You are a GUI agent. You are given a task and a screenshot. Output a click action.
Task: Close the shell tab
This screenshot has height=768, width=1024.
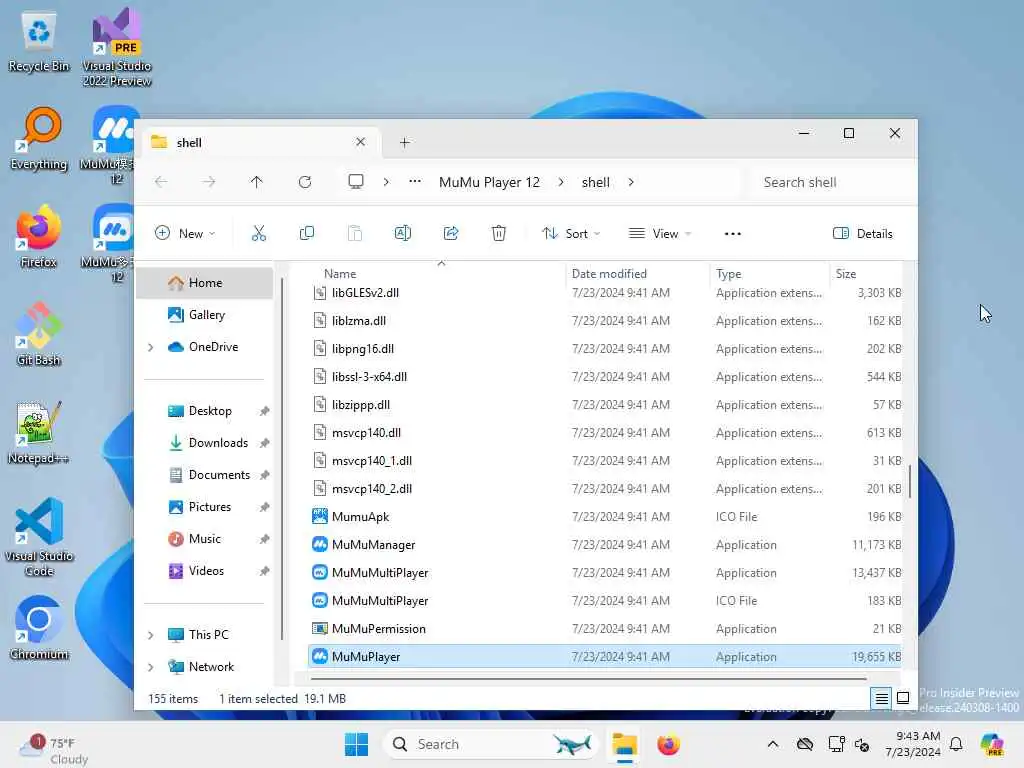(x=360, y=142)
